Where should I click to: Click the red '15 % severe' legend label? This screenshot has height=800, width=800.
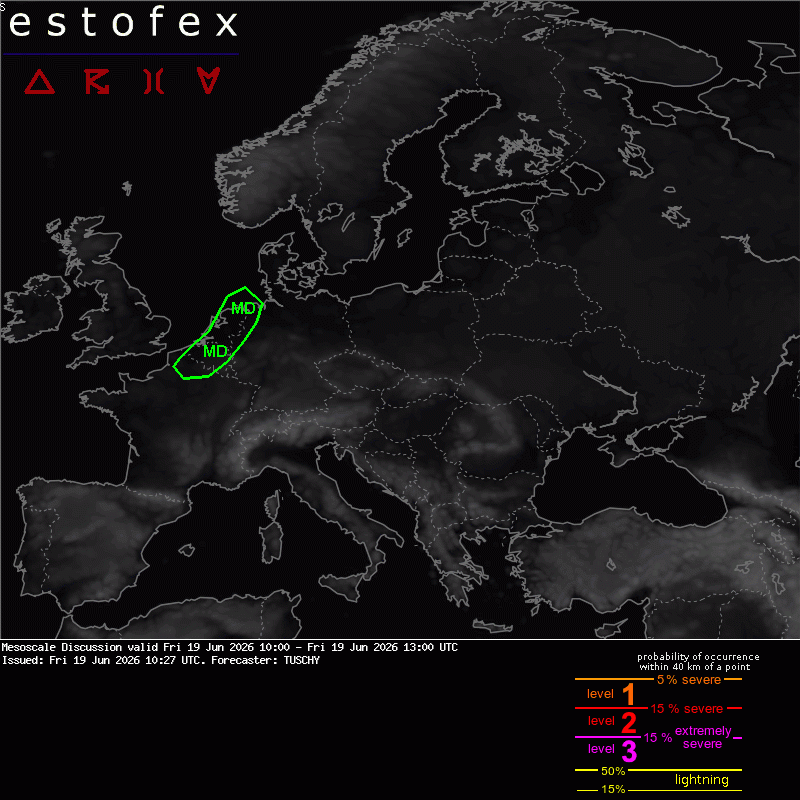(x=686, y=709)
